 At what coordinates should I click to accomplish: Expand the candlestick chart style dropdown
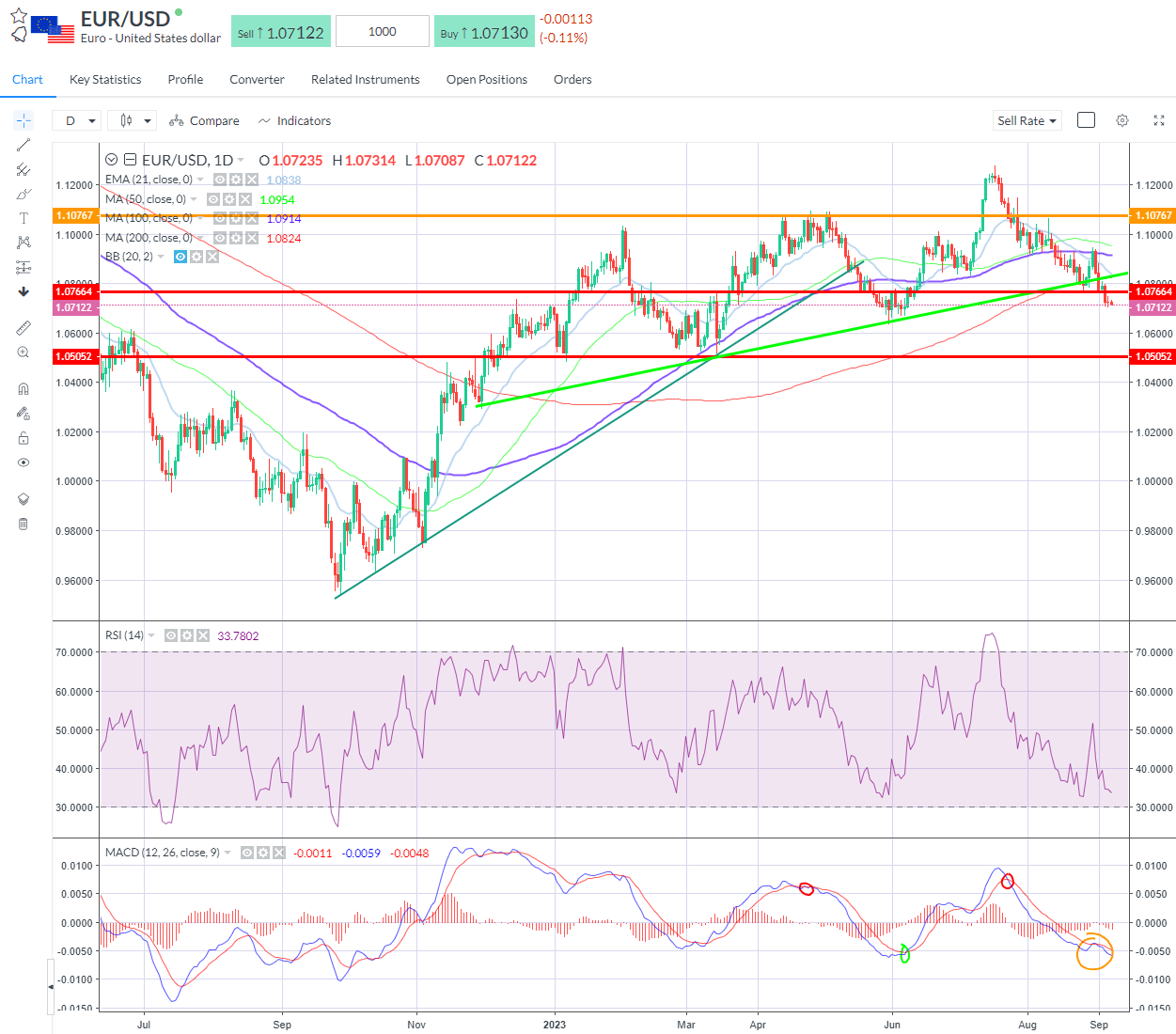pyautogui.click(x=132, y=120)
